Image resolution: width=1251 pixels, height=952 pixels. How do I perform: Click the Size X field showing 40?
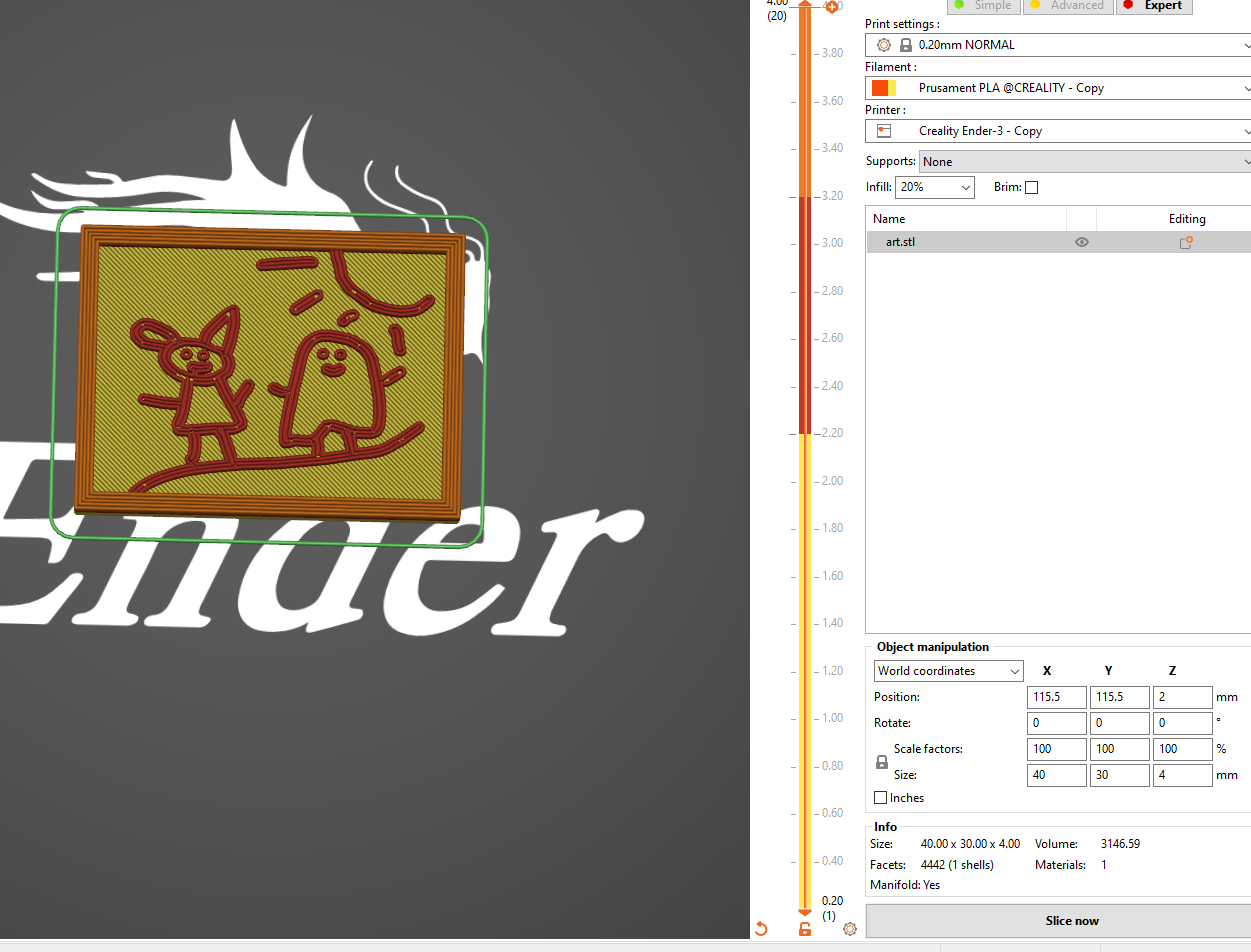[x=1057, y=775]
